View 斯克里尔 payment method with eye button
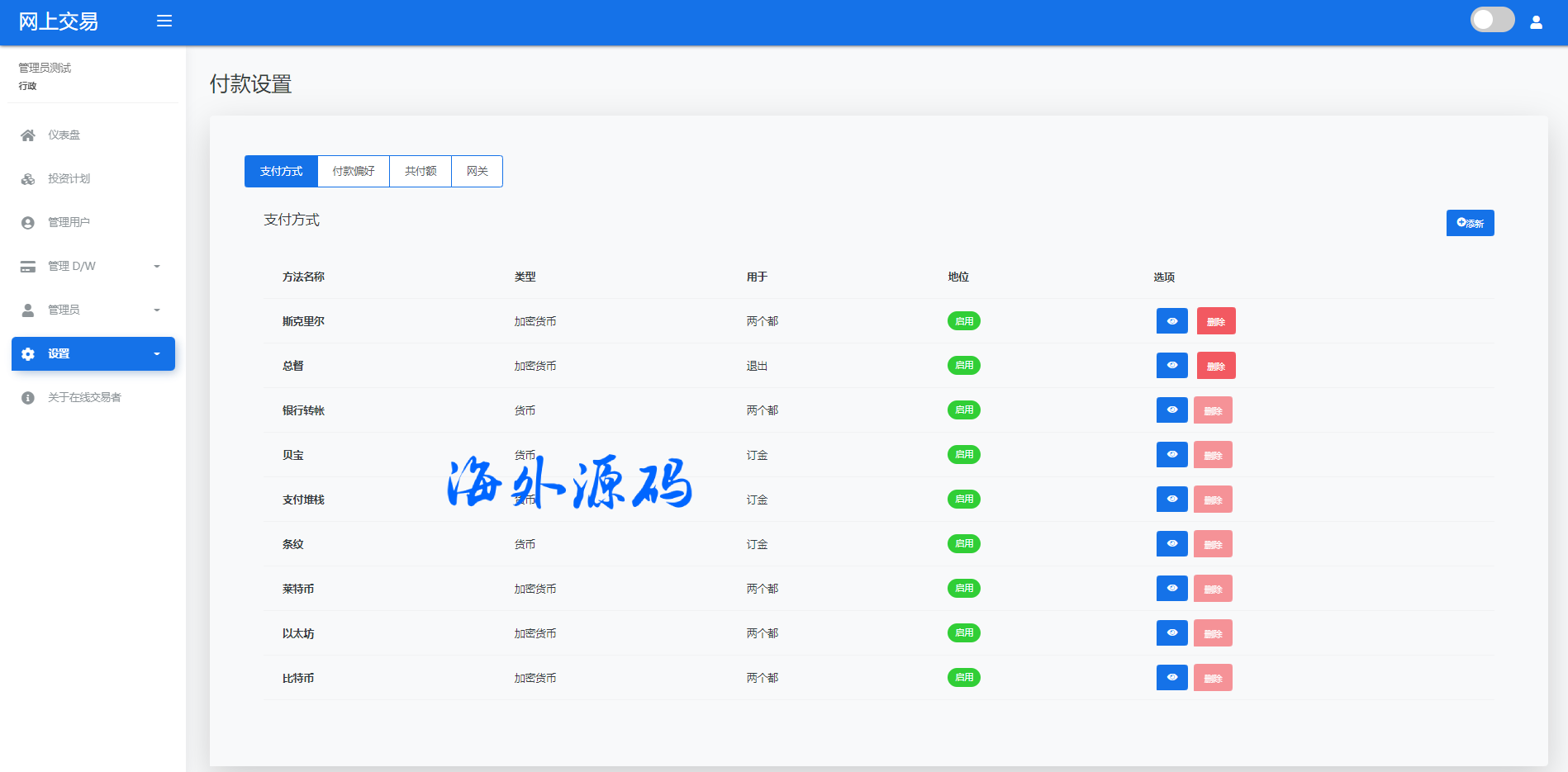 point(1171,321)
